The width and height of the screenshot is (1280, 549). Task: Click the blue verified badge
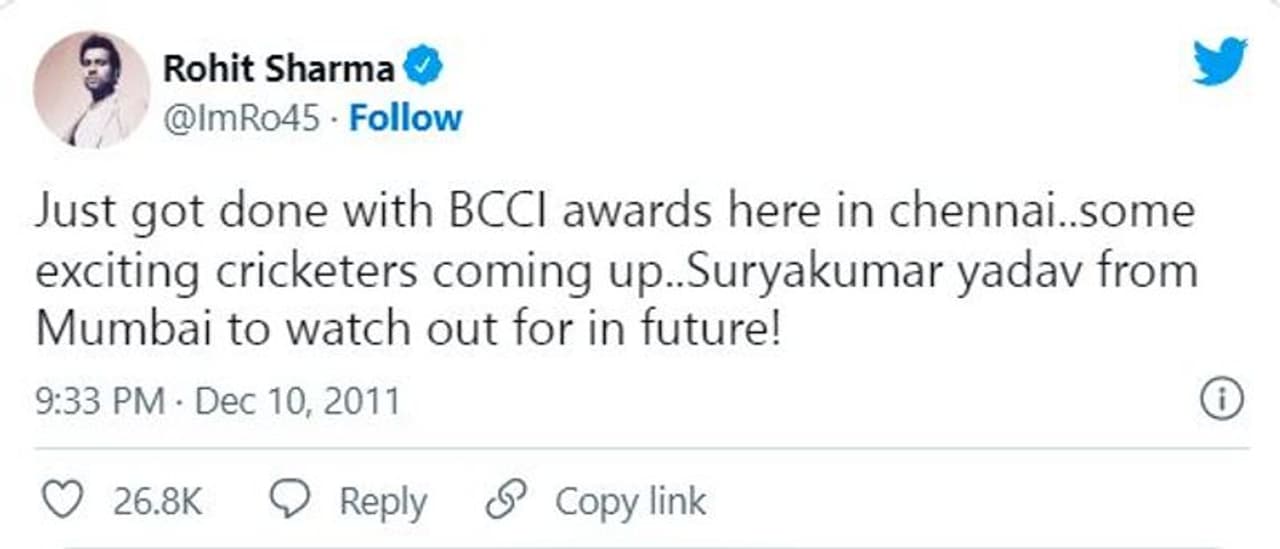click(424, 69)
